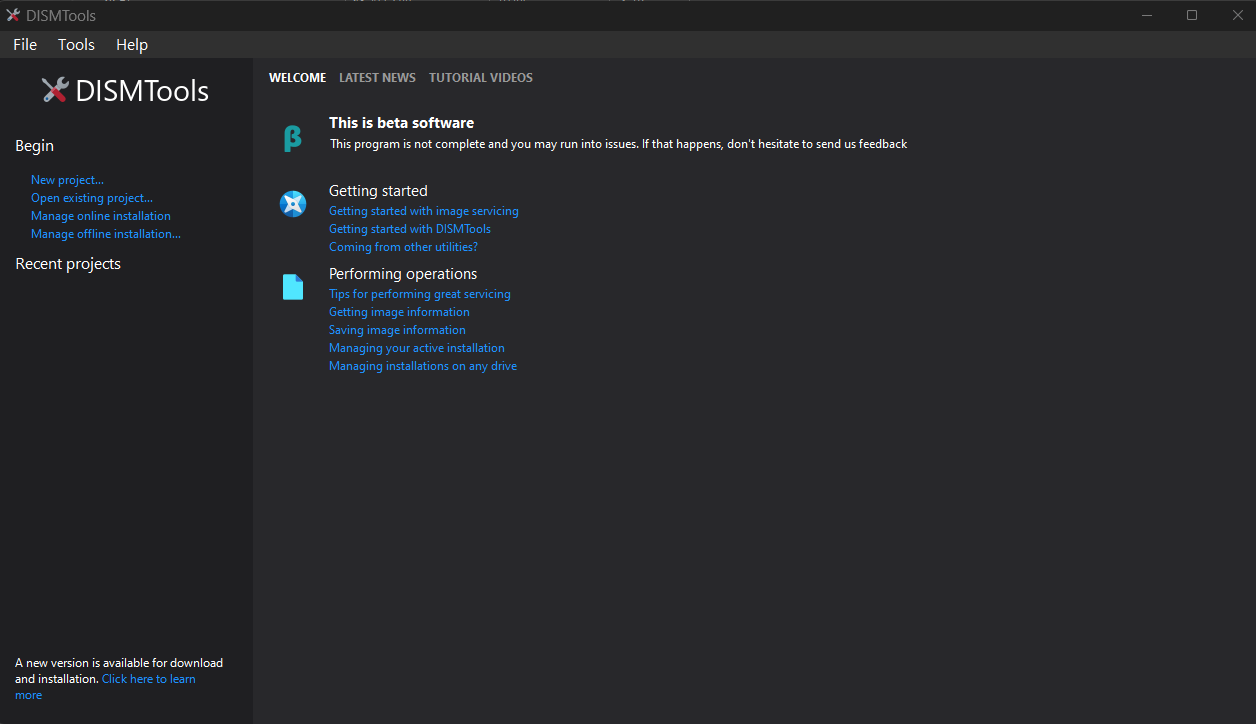The height and width of the screenshot is (724, 1256).
Task: Click the New project... link
Action: (x=67, y=180)
